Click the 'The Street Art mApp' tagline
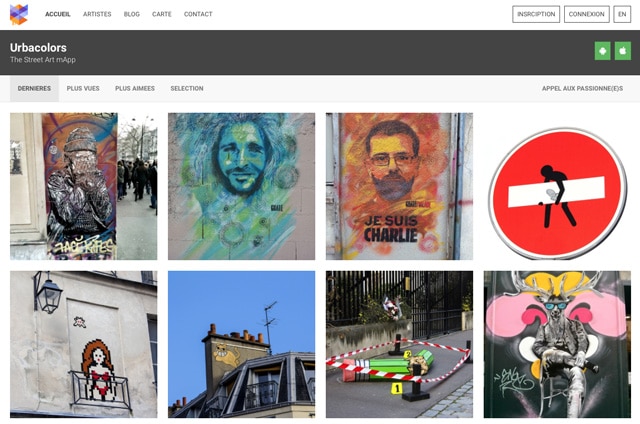This screenshot has height=424, width=640. [x=43, y=60]
